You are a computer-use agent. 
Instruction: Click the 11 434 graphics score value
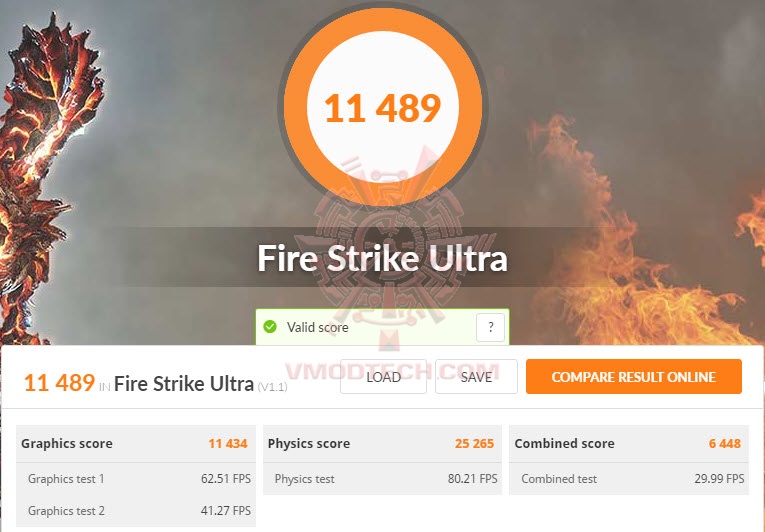pyautogui.click(x=228, y=443)
